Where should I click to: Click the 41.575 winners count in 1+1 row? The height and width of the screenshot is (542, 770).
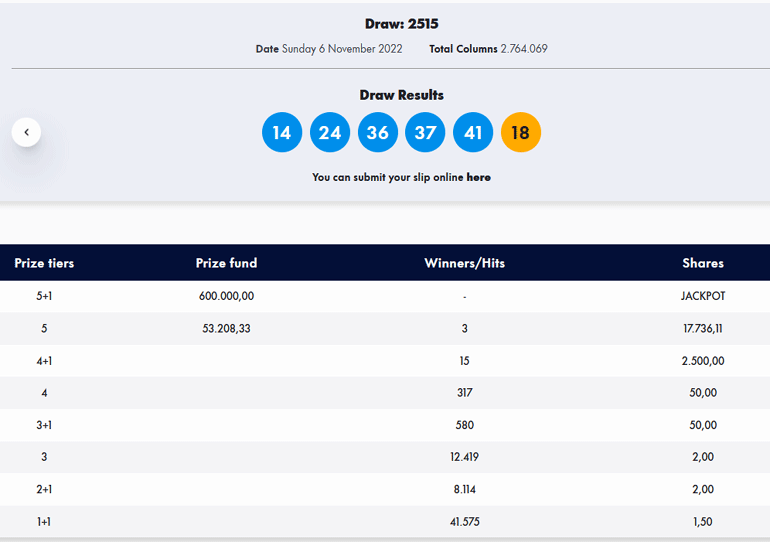point(464,521)
